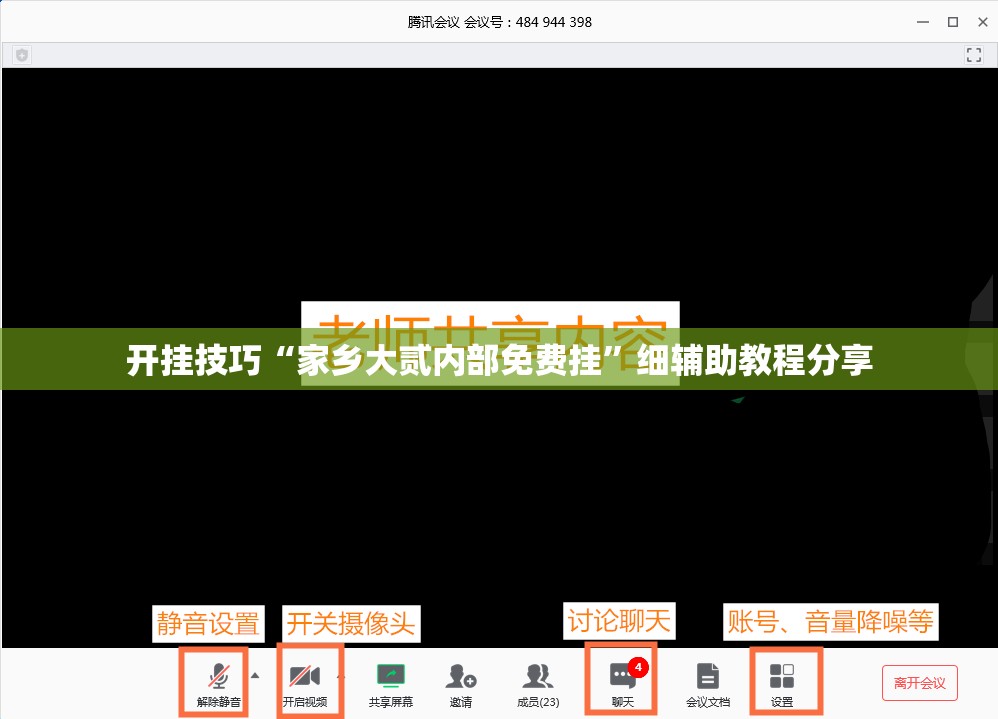
Task: Open meeting documents (会议文档)
Action: 708,685
